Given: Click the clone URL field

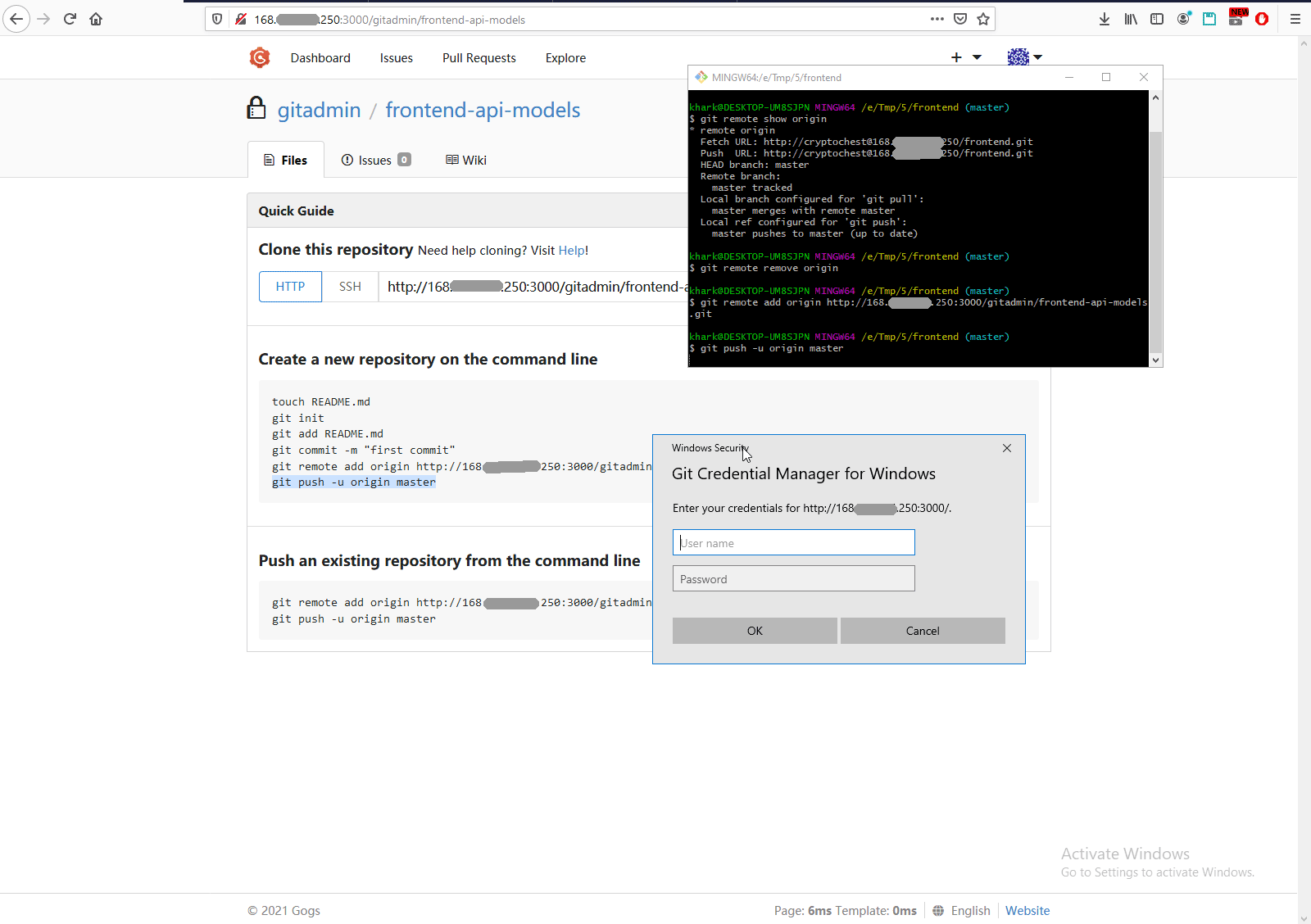Looking at the screenshot, I should pos(533,287).
